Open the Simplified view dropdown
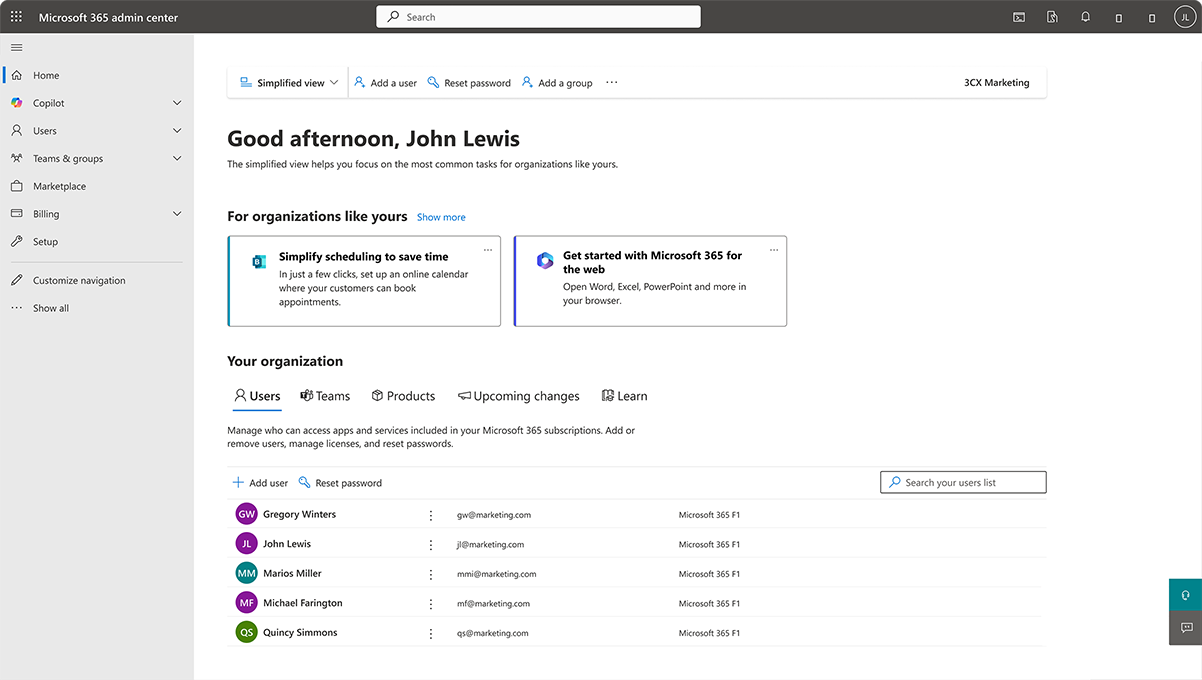The image size is (1202, 680). (x=288, y=83)
